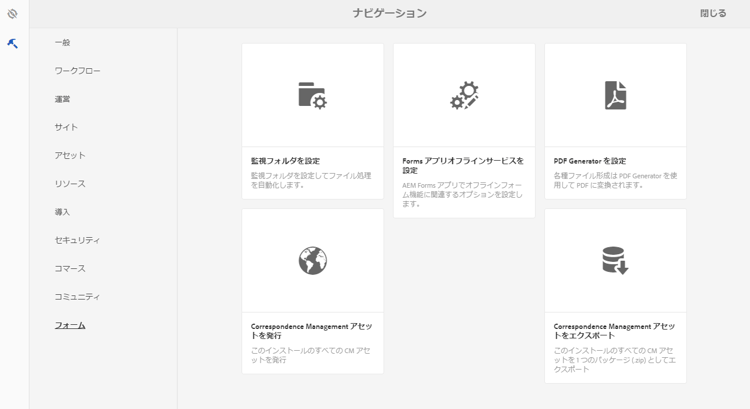
Task: Click the navigation compass icon at top-left
Action: [12, 14]
